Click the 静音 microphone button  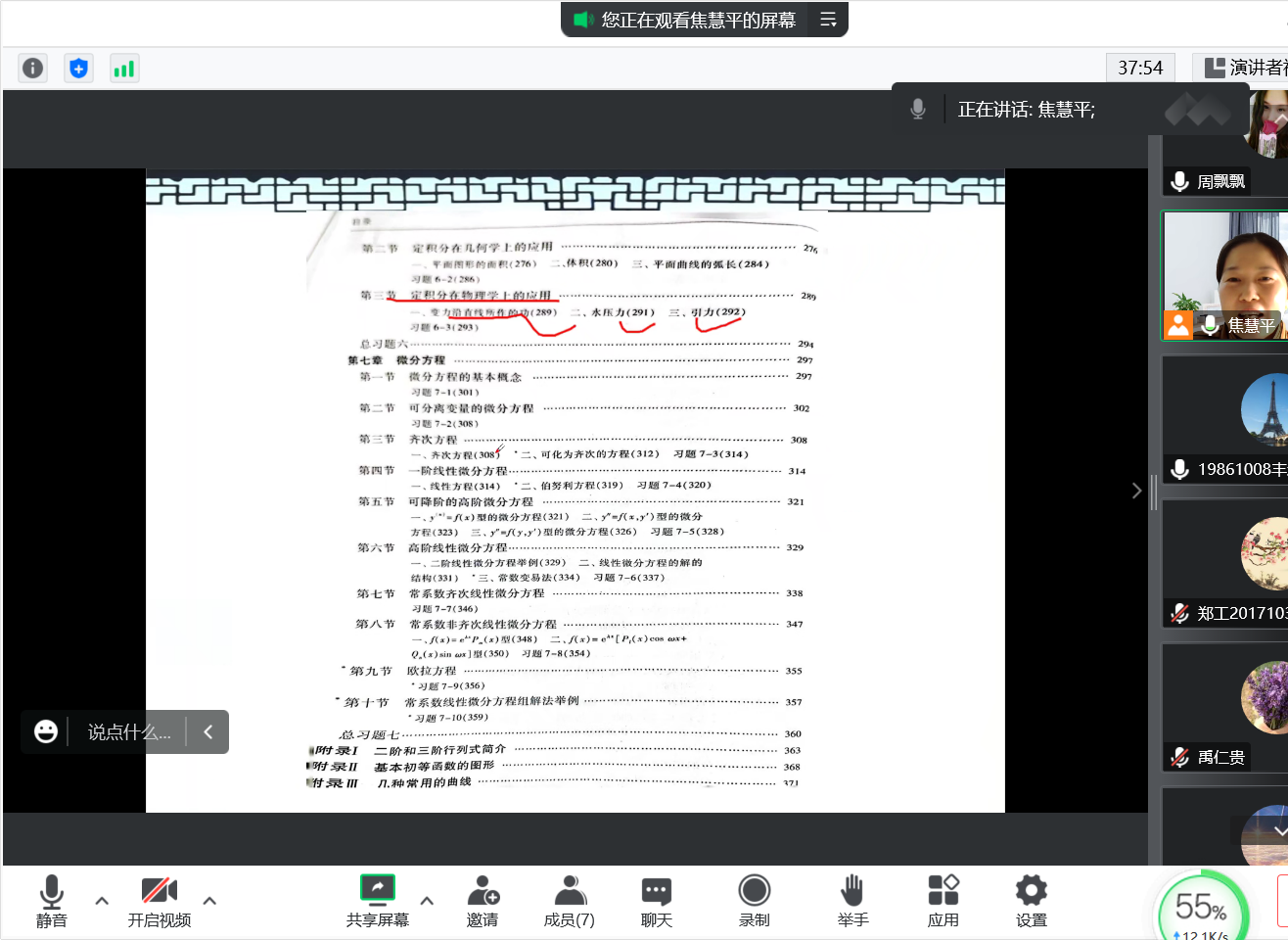coord(52,901)
